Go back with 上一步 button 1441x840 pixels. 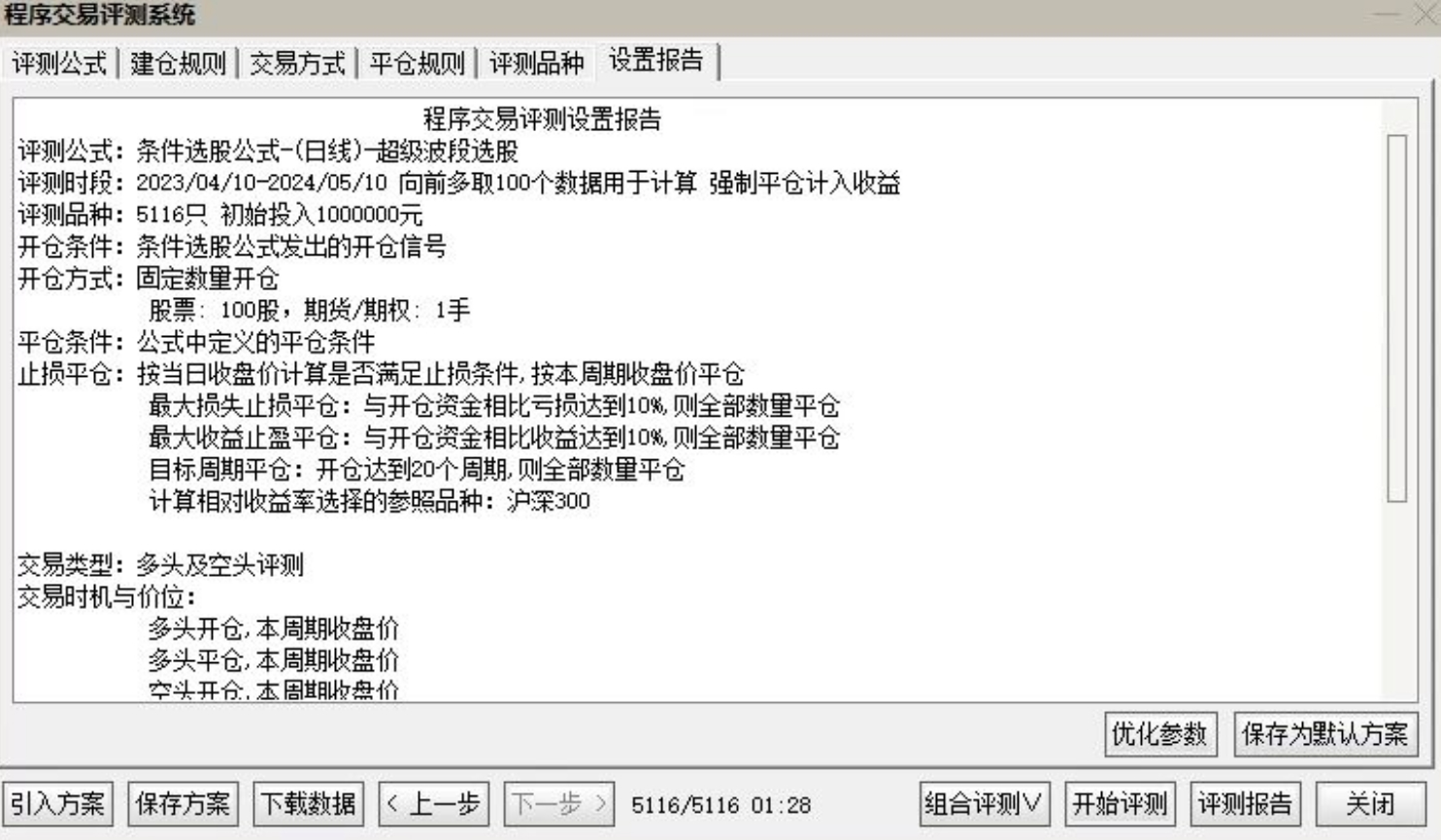click(x=433, y=804)
